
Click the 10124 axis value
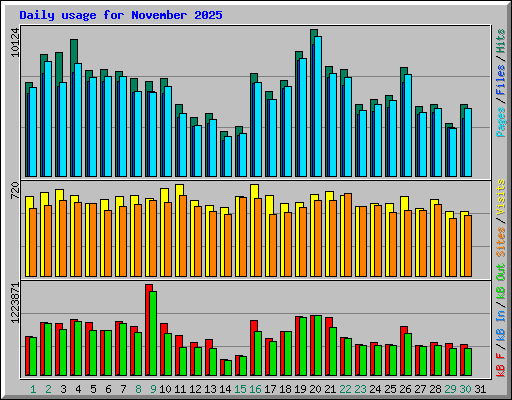[x=15, y=43]
